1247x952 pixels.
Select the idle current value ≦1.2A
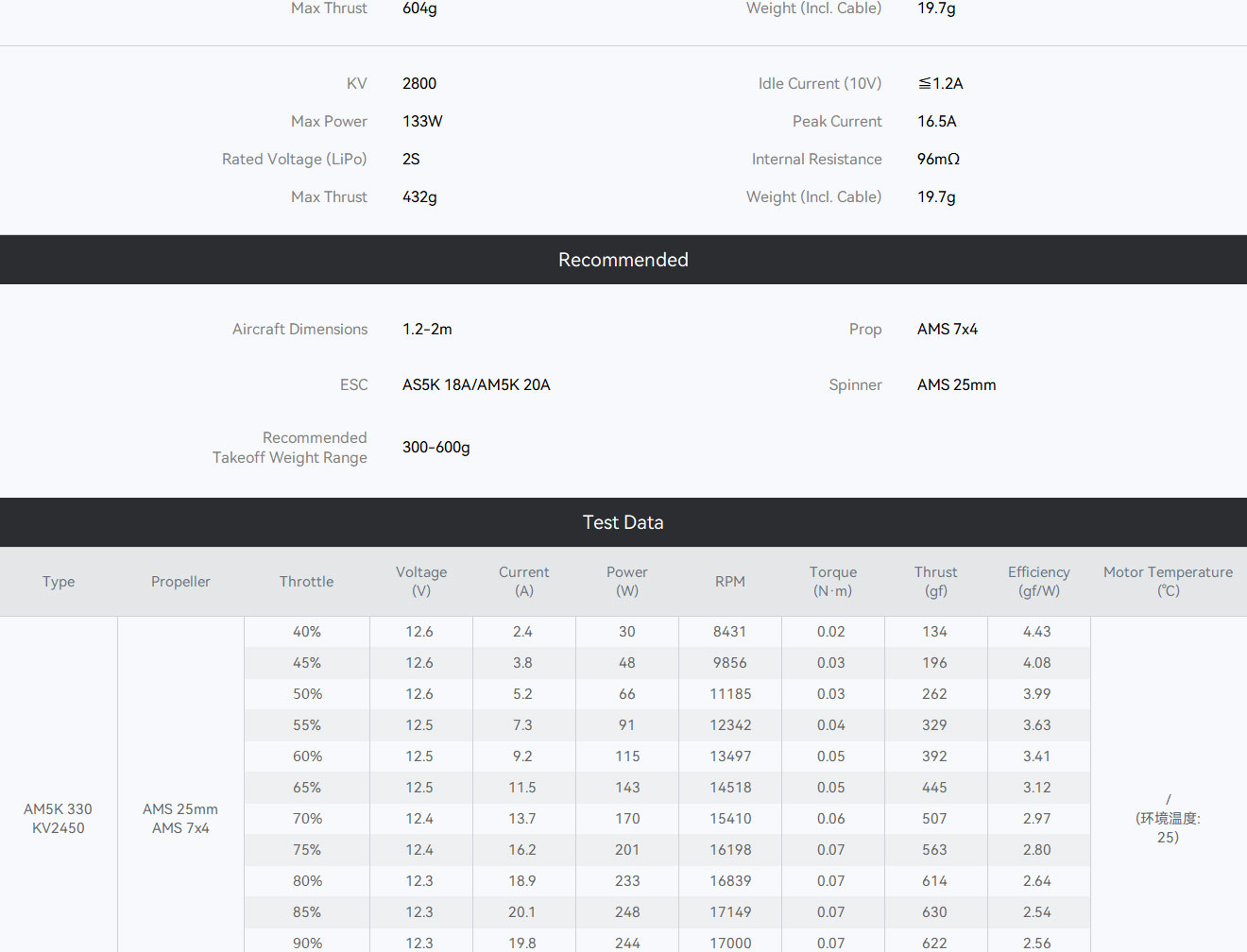pos(940,83)
